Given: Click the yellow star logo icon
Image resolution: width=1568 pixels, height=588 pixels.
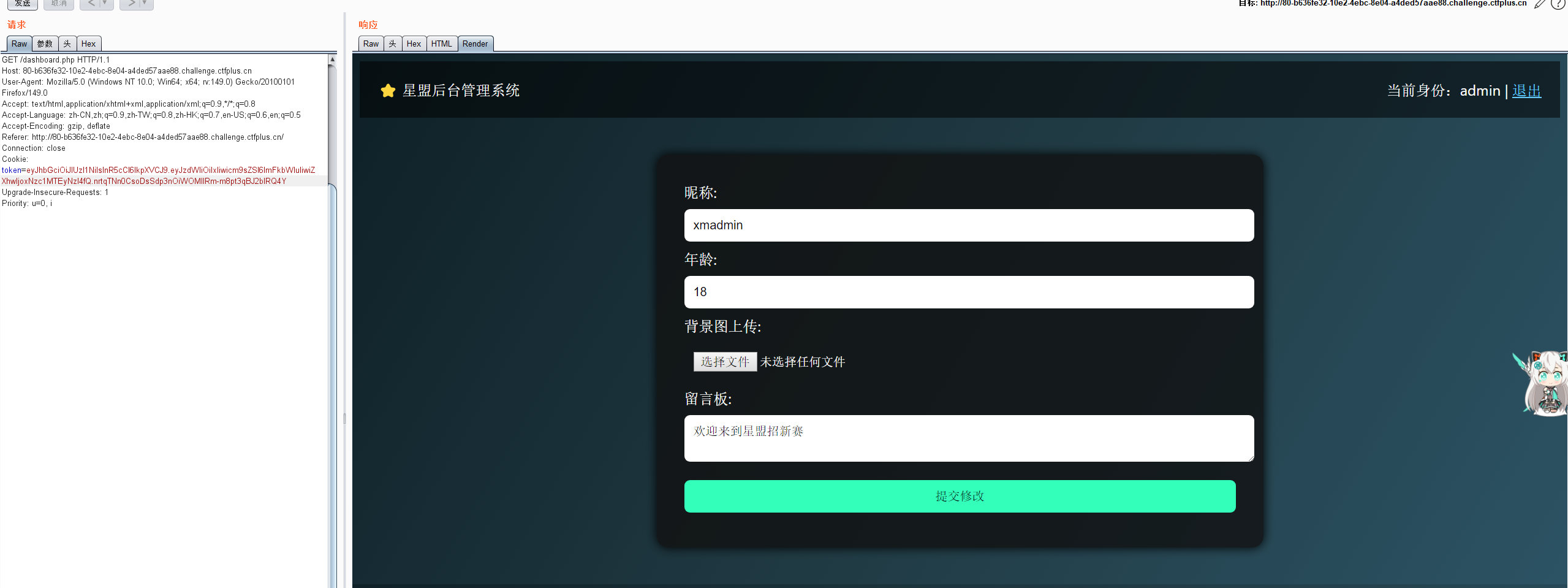Looking at the screenshot, I should (388, 91).
